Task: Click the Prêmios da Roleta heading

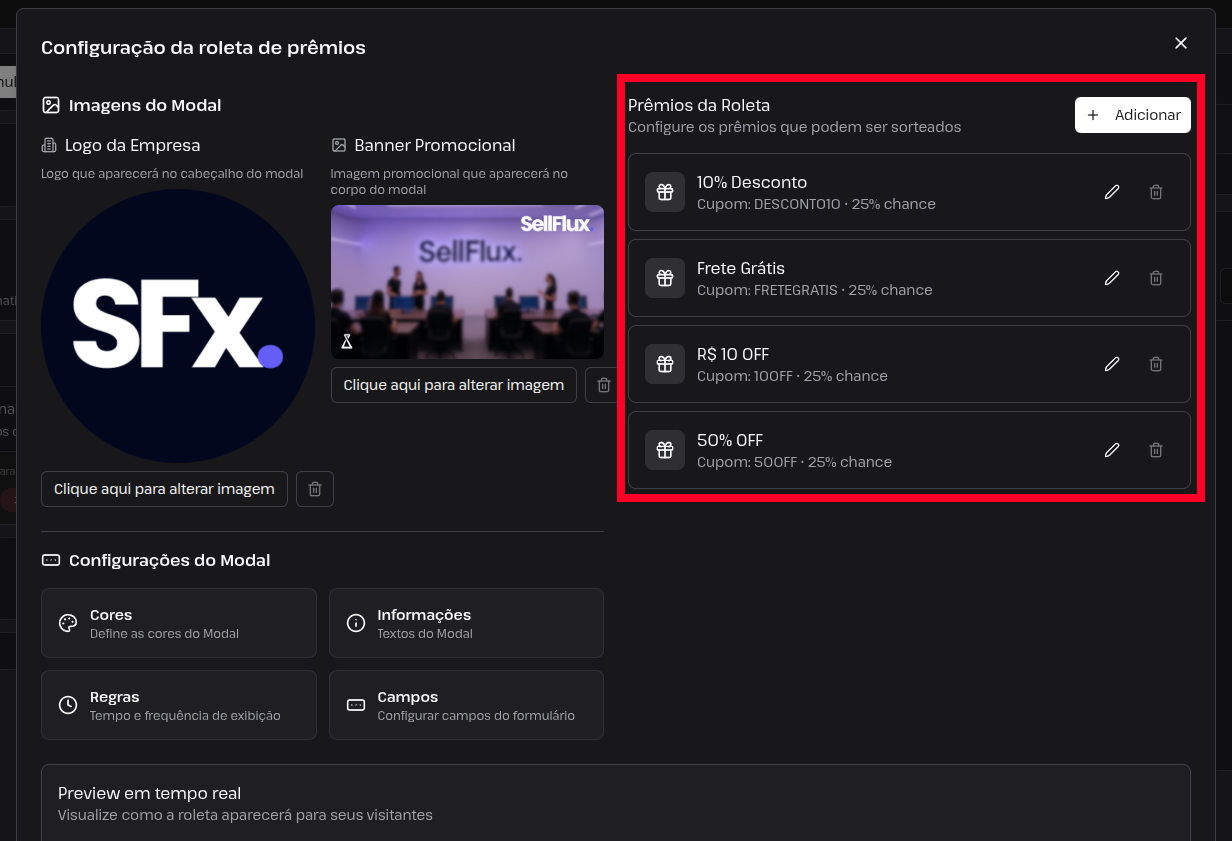Action: [x=699, y=105]
